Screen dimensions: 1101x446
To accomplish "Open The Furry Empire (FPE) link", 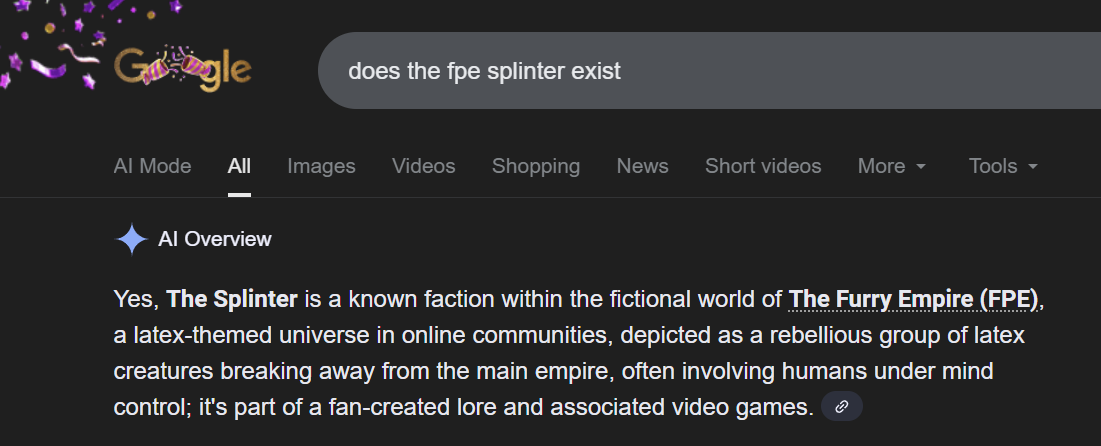I will point(914,299).
